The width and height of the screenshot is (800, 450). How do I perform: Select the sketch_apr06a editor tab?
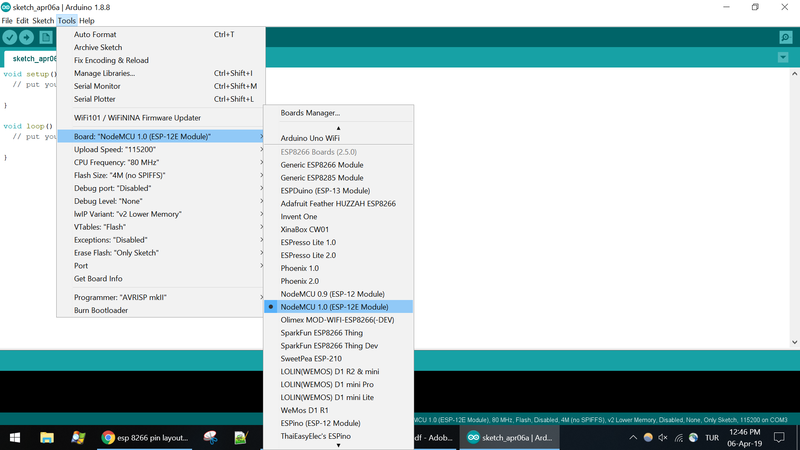pyautogui.click(x=31, y=59)
